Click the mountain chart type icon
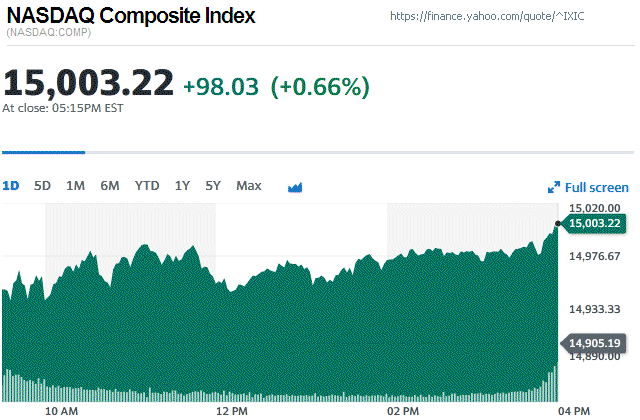This screenshot has height=420, width=640. 295,186
